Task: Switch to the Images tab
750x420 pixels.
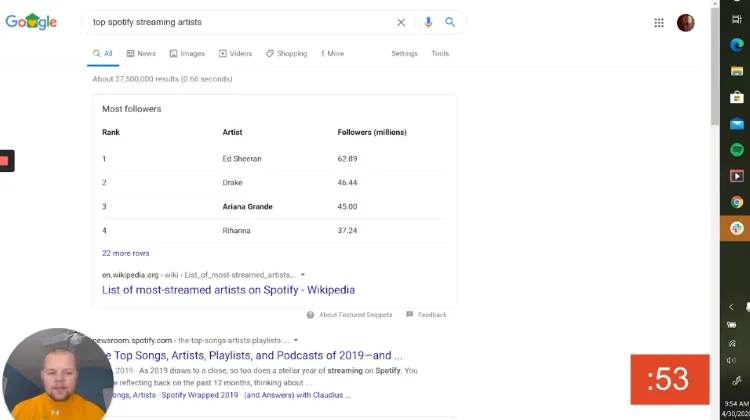Action: 187,54
